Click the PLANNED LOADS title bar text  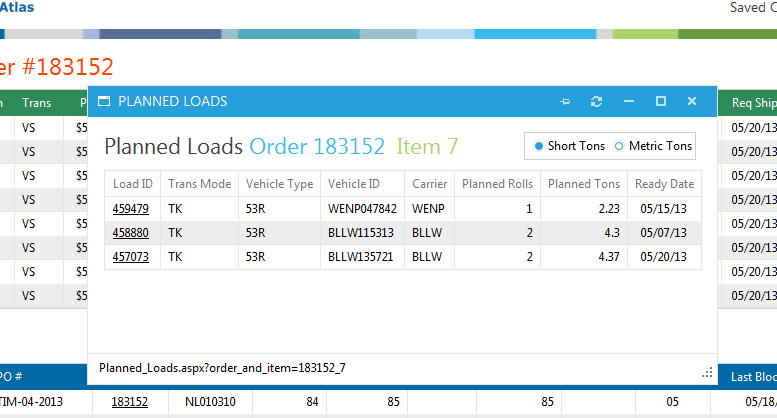172,102
